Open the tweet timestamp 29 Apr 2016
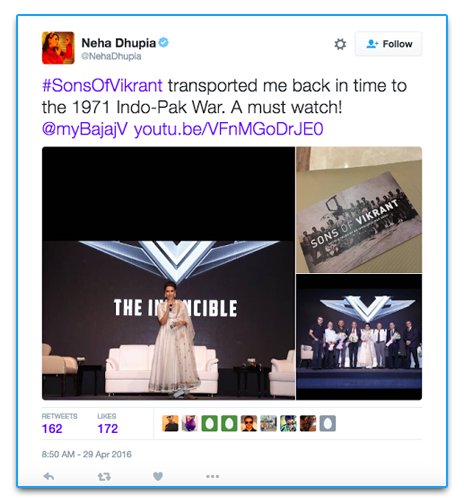The image size is (464, 500). (x=87, y=454)
